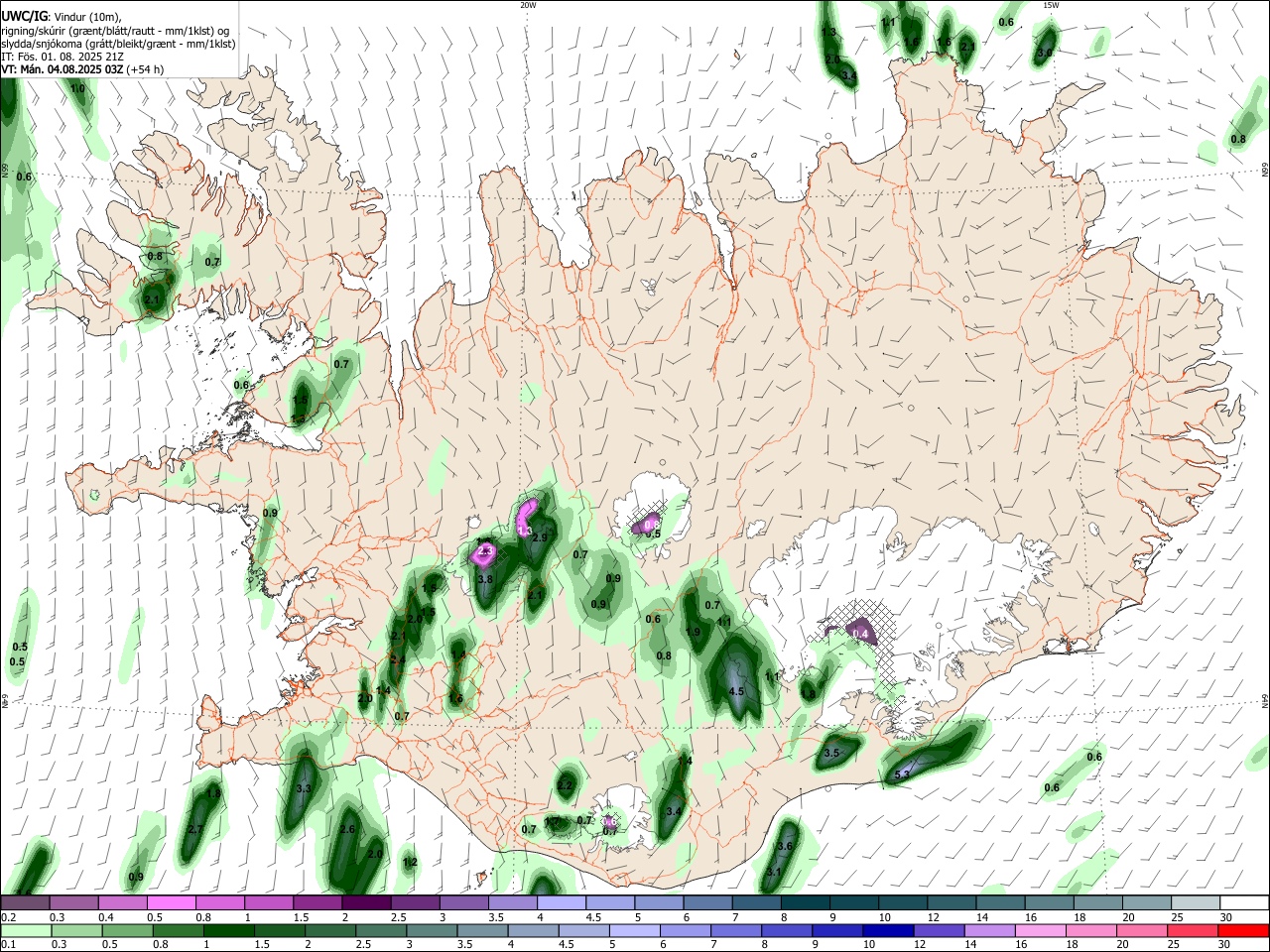Click the 'VT: Mán. 04.08.2025 03Z (+54 h)' valid time

click(82, 69)
